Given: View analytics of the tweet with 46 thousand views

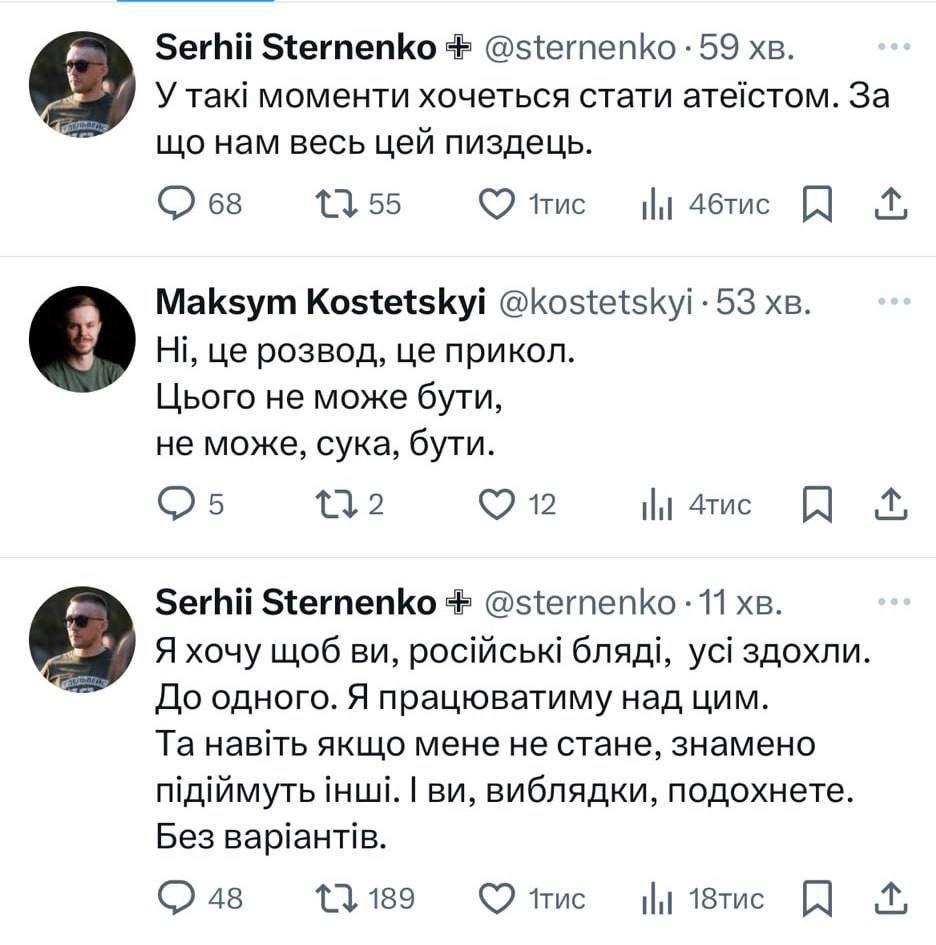Looking at the screenshot, I should tap(654, 205).
